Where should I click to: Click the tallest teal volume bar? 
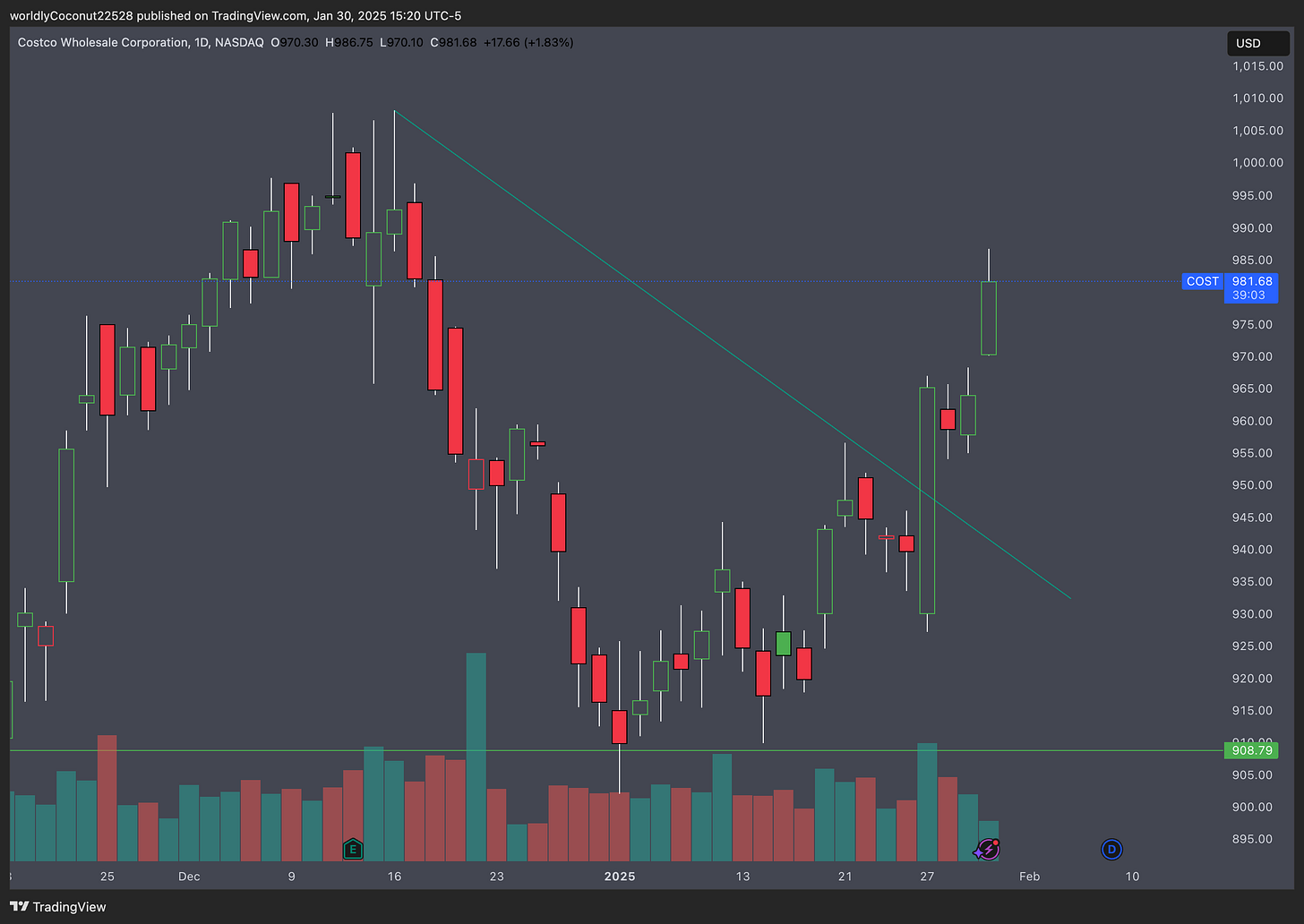(476, 757)
